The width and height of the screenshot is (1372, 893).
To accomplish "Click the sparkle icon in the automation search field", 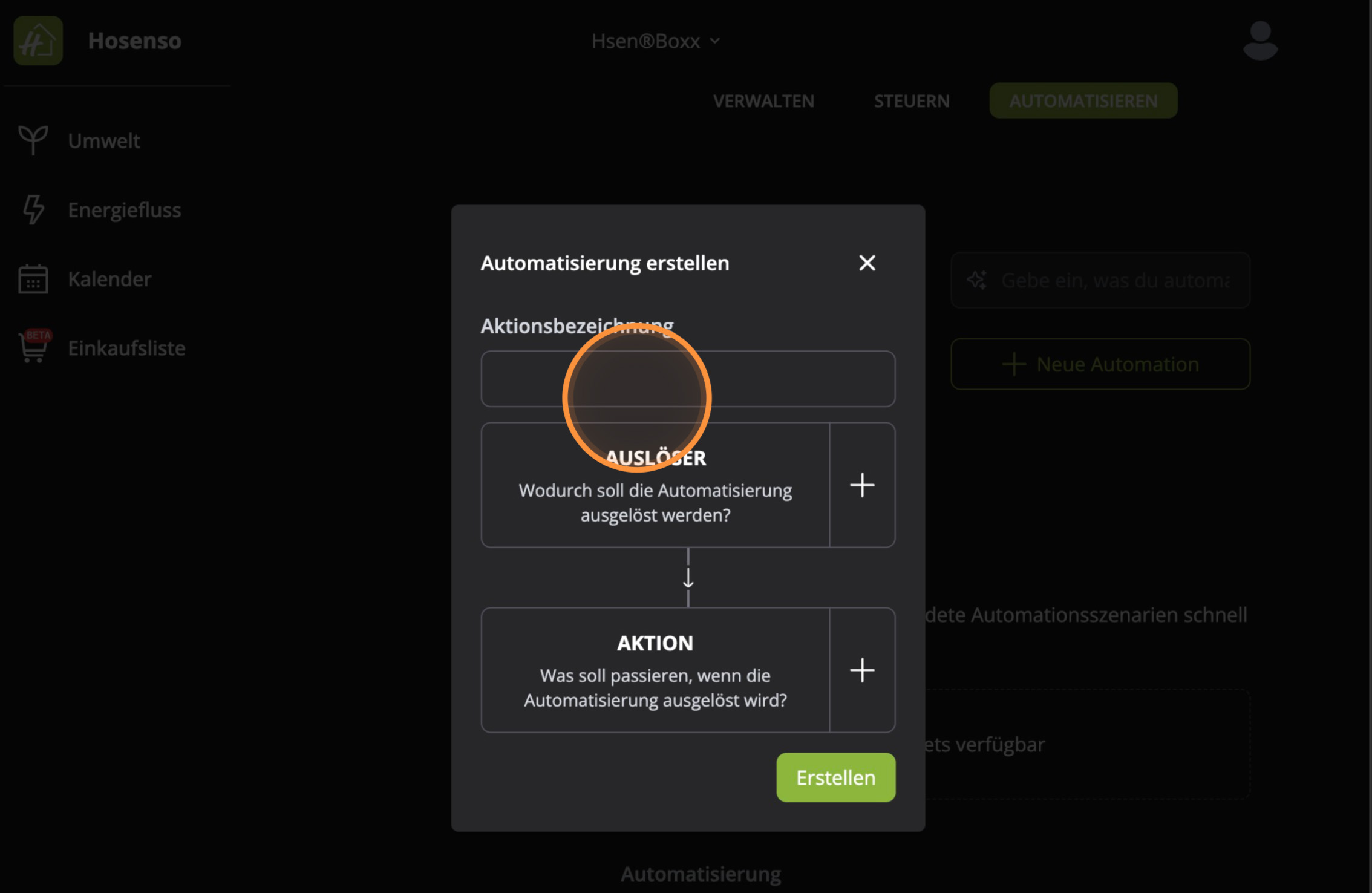I will coord(977,280).
